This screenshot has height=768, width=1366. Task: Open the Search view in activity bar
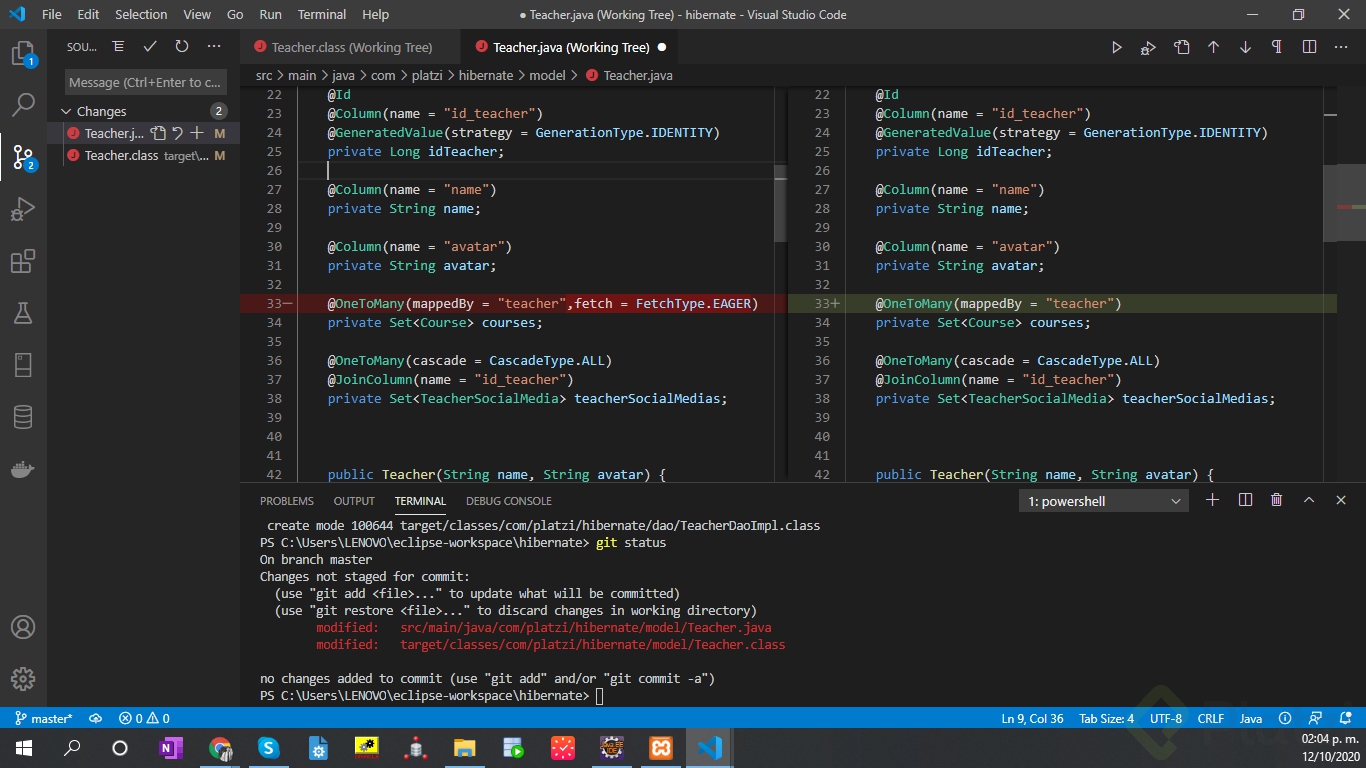click(x=23, y=104)
